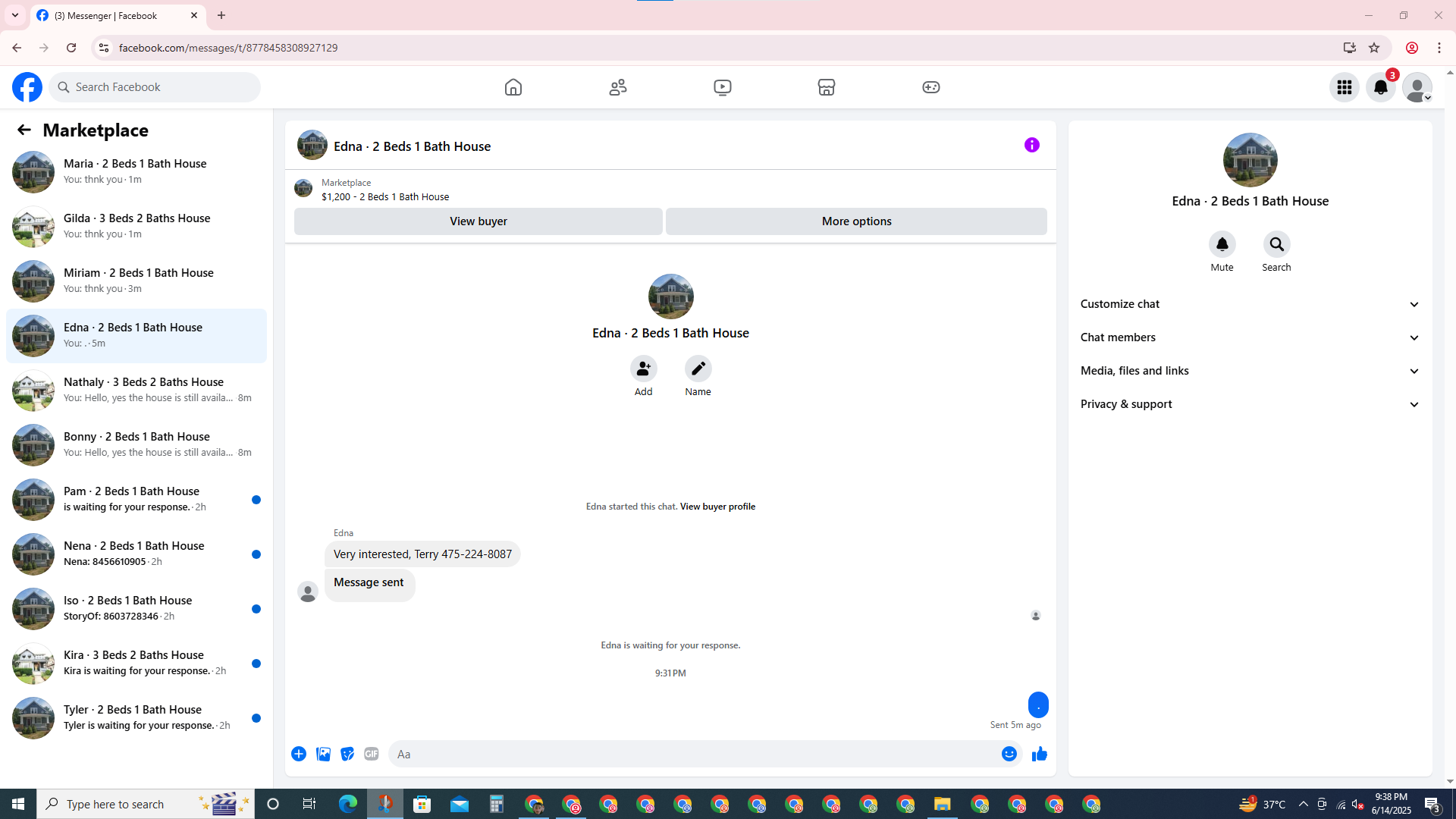Mute this conversation bell icon

[1222, 244]
